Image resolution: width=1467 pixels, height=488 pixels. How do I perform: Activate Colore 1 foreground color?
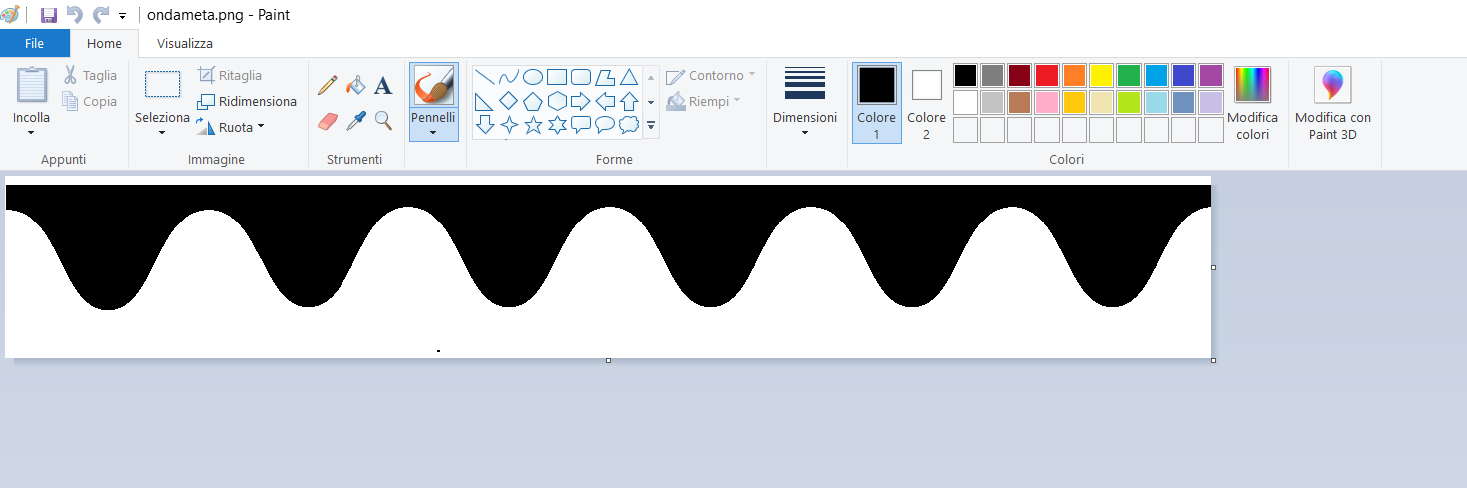pos(877,102)
